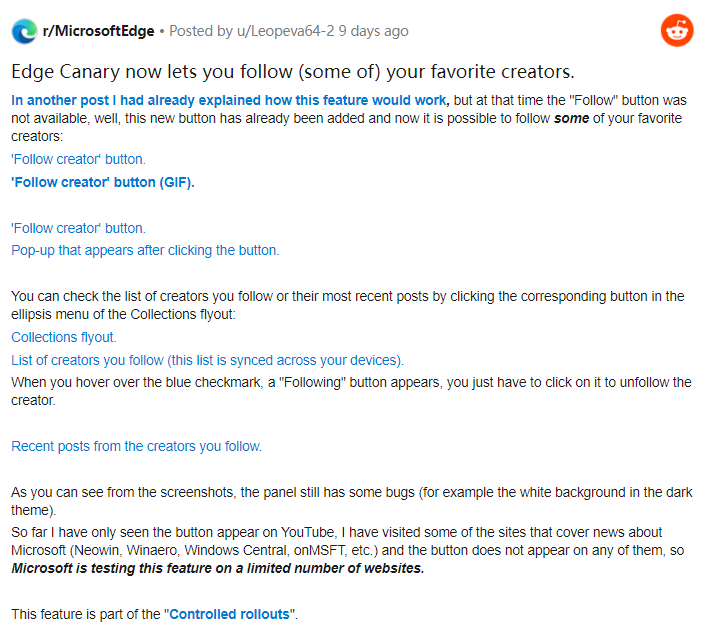
Task: Open the 'In another post I had already explained' link
Action: pos(230,100)
